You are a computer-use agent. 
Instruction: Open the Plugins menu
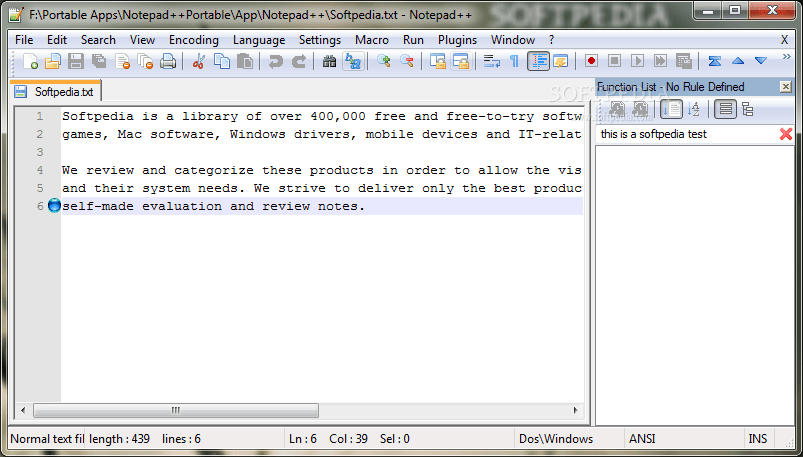click(457, 39)
